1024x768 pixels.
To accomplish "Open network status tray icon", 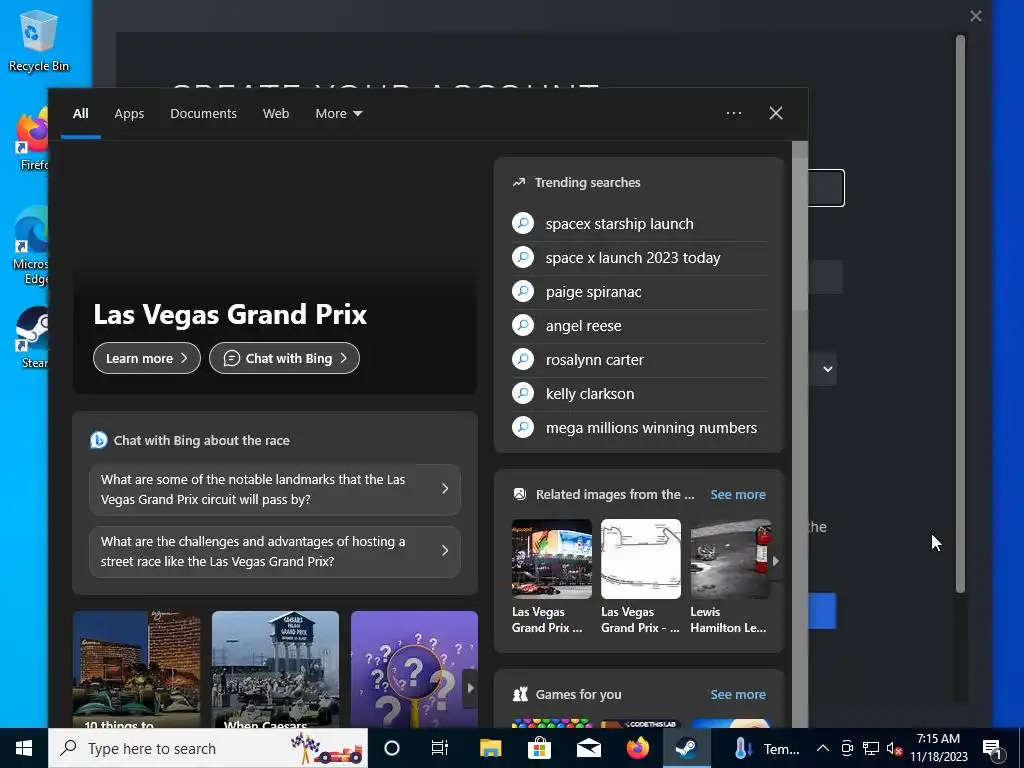I will tap(871, 748).
